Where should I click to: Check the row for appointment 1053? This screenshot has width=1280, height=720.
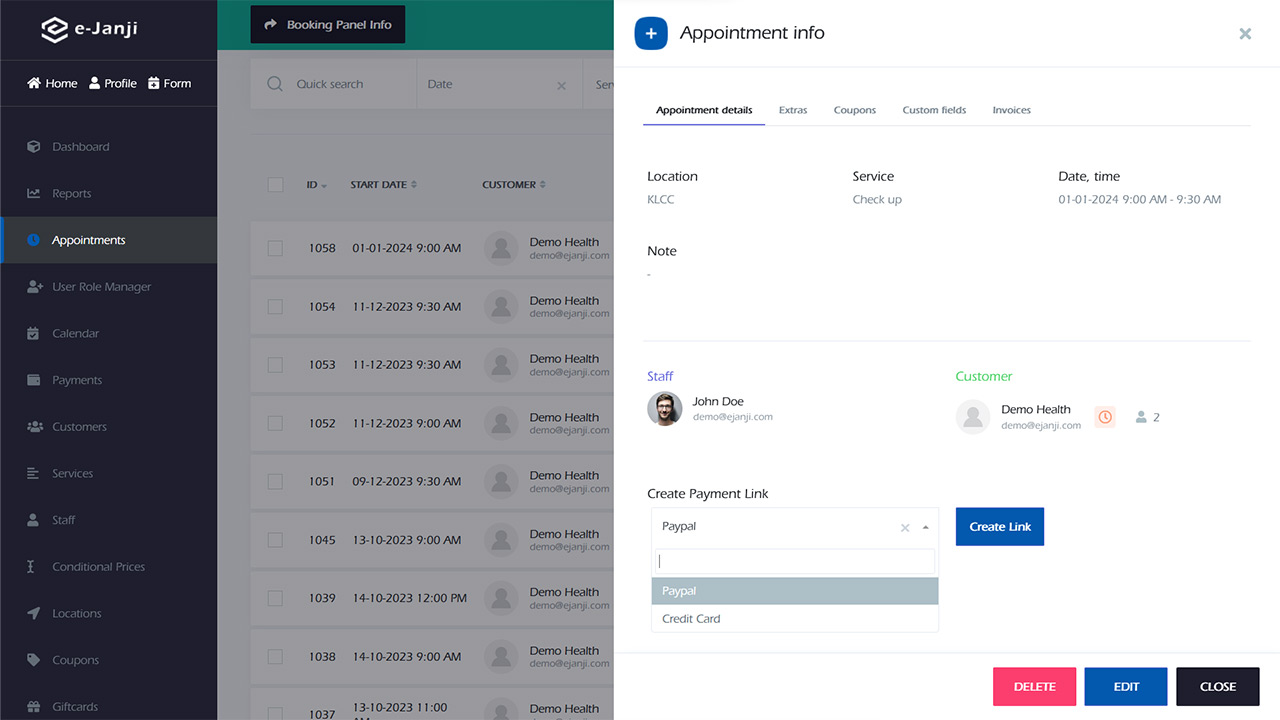point(275,365)
